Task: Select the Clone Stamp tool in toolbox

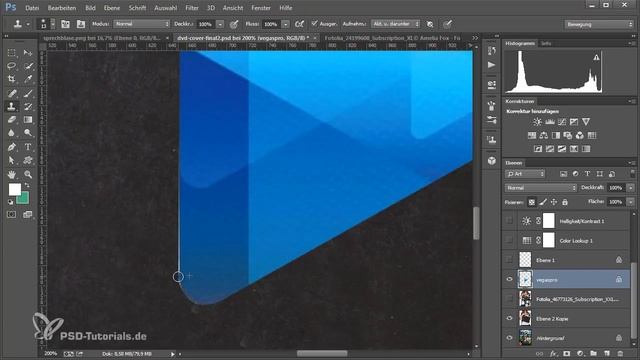Action: pos(11,107)
